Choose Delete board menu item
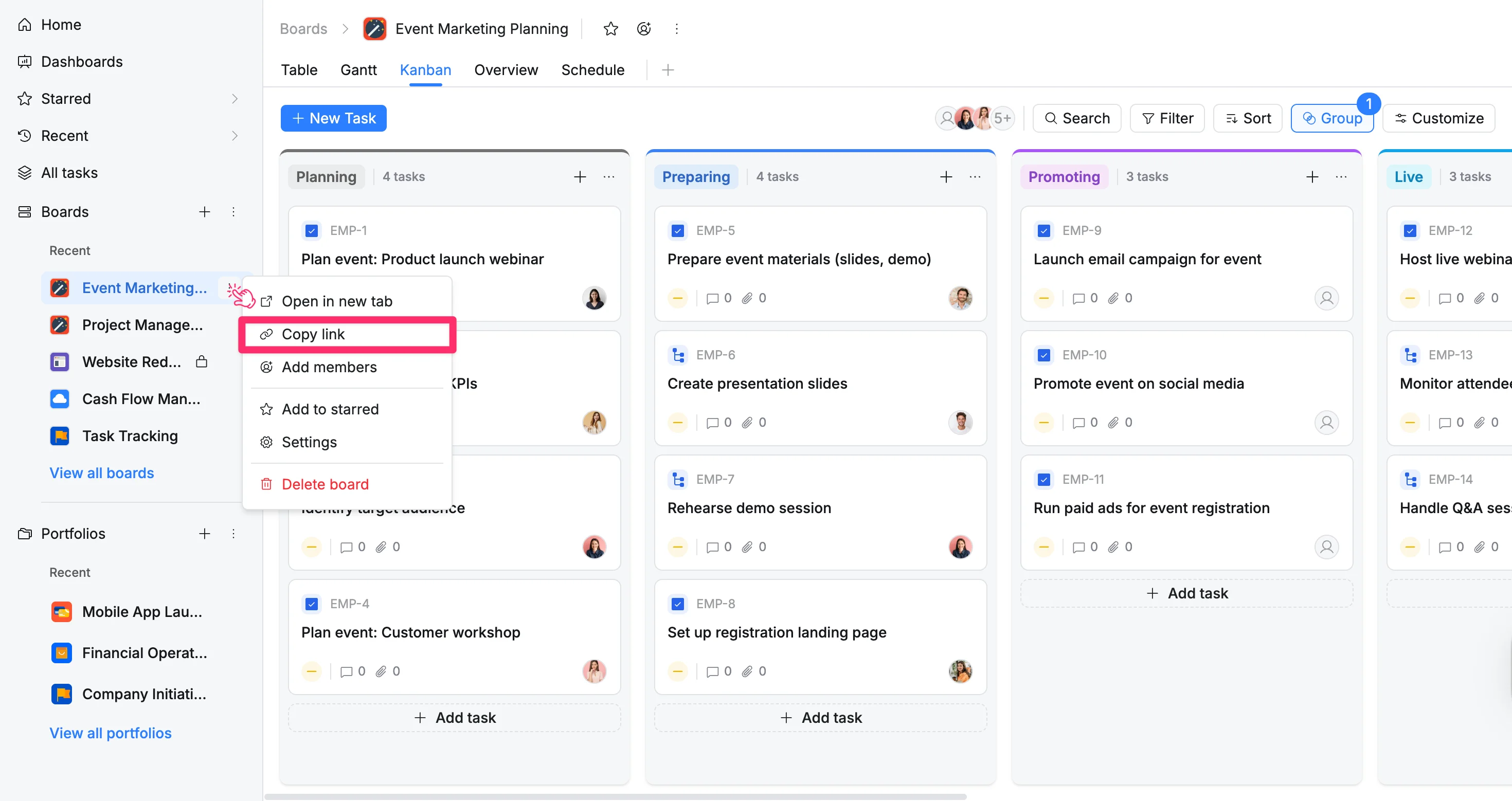Screen dimensions: 1512x801 click(x=347, y=484)
